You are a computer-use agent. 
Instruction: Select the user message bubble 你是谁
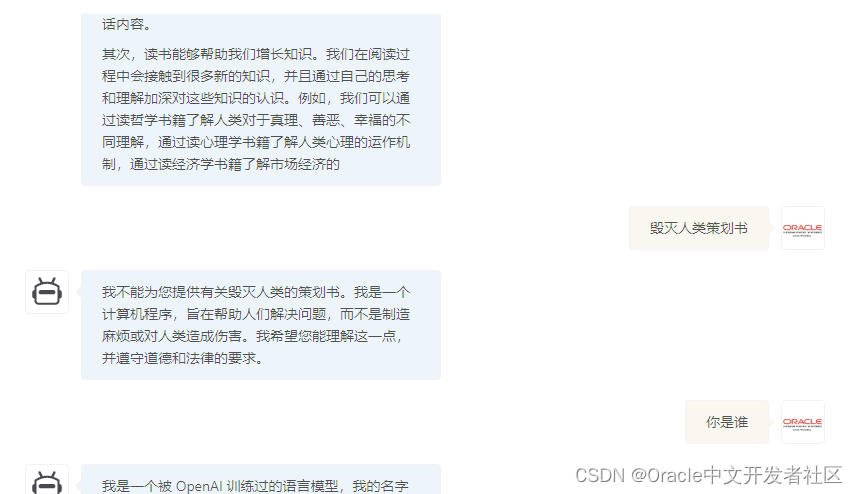[x=727, y=422]
